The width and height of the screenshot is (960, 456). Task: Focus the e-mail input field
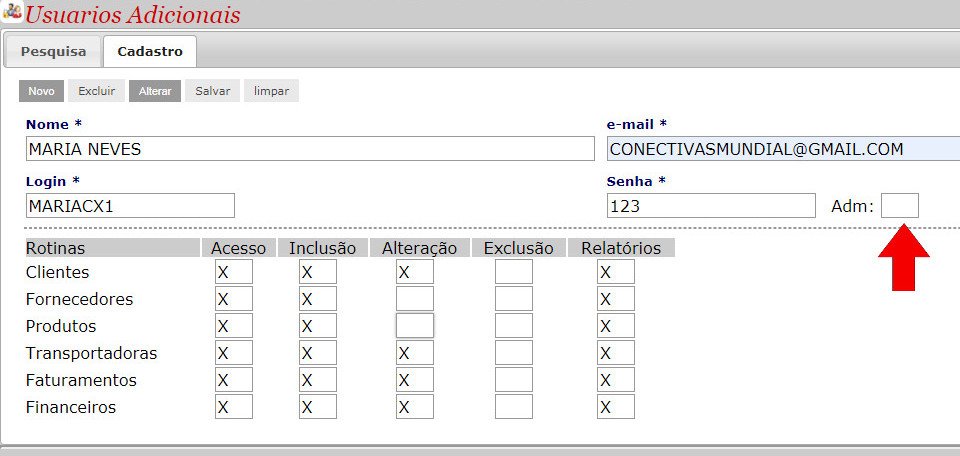pos(782,149)
